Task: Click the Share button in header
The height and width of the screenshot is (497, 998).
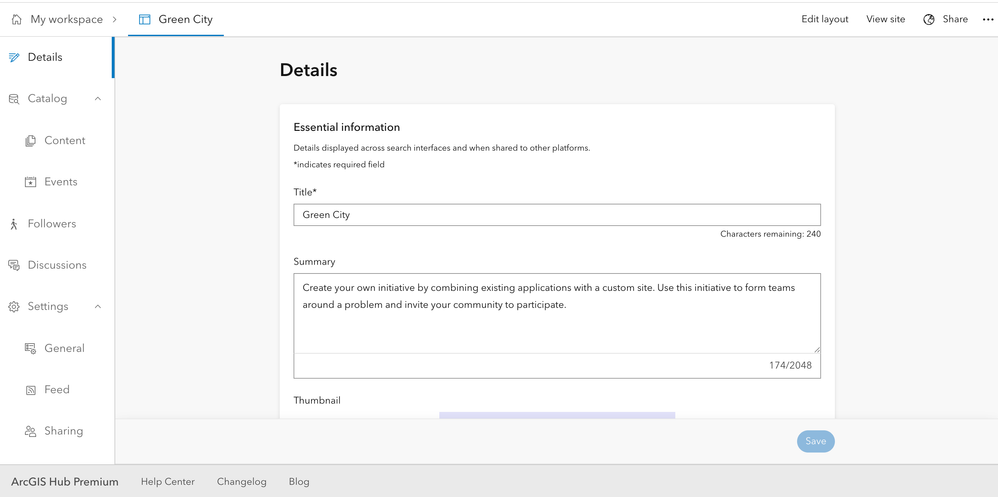Action: [945, 19]
